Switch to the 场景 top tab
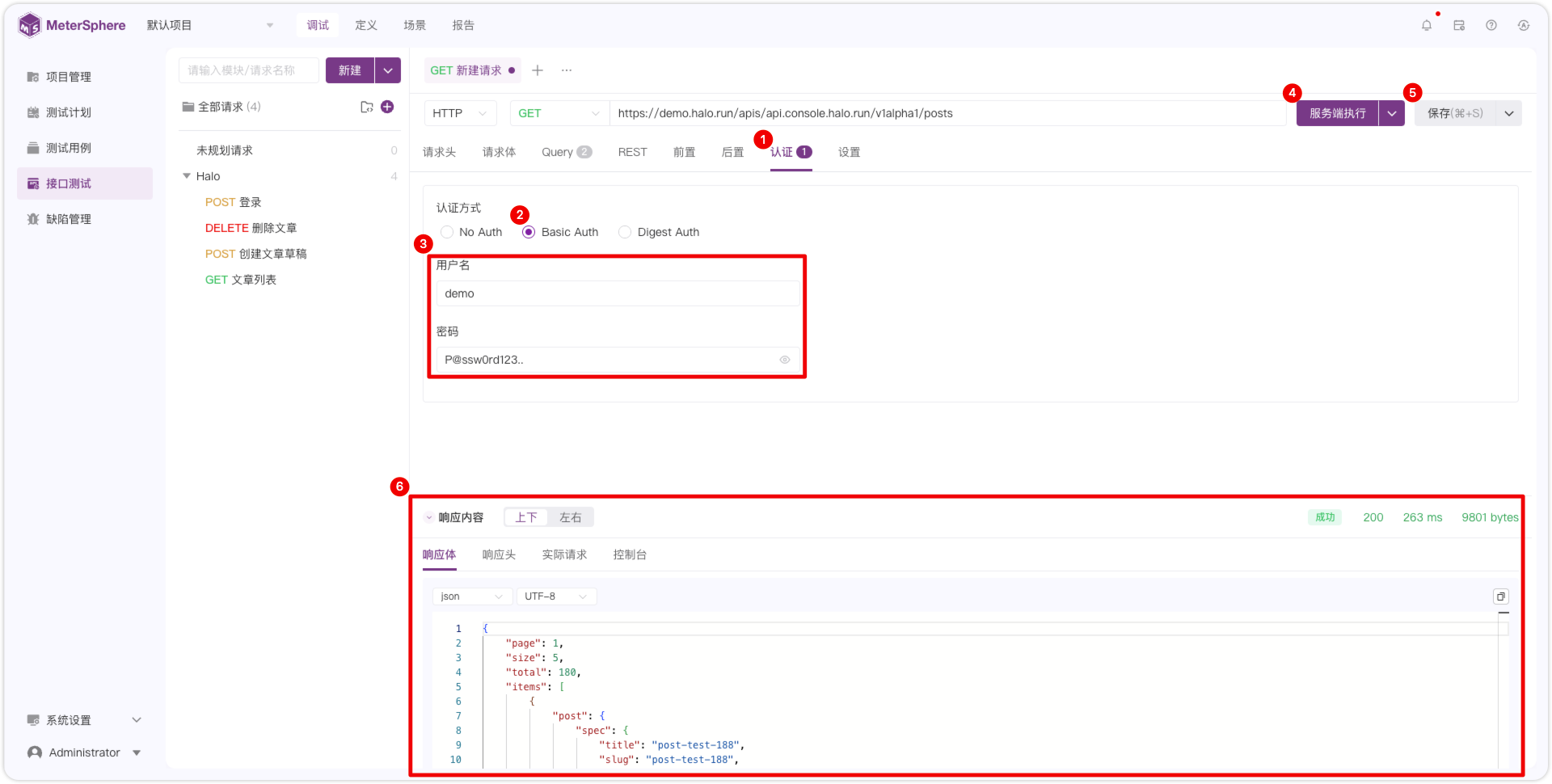The image size is (1552, 784). pyautogui.click(x=415, y=25)
